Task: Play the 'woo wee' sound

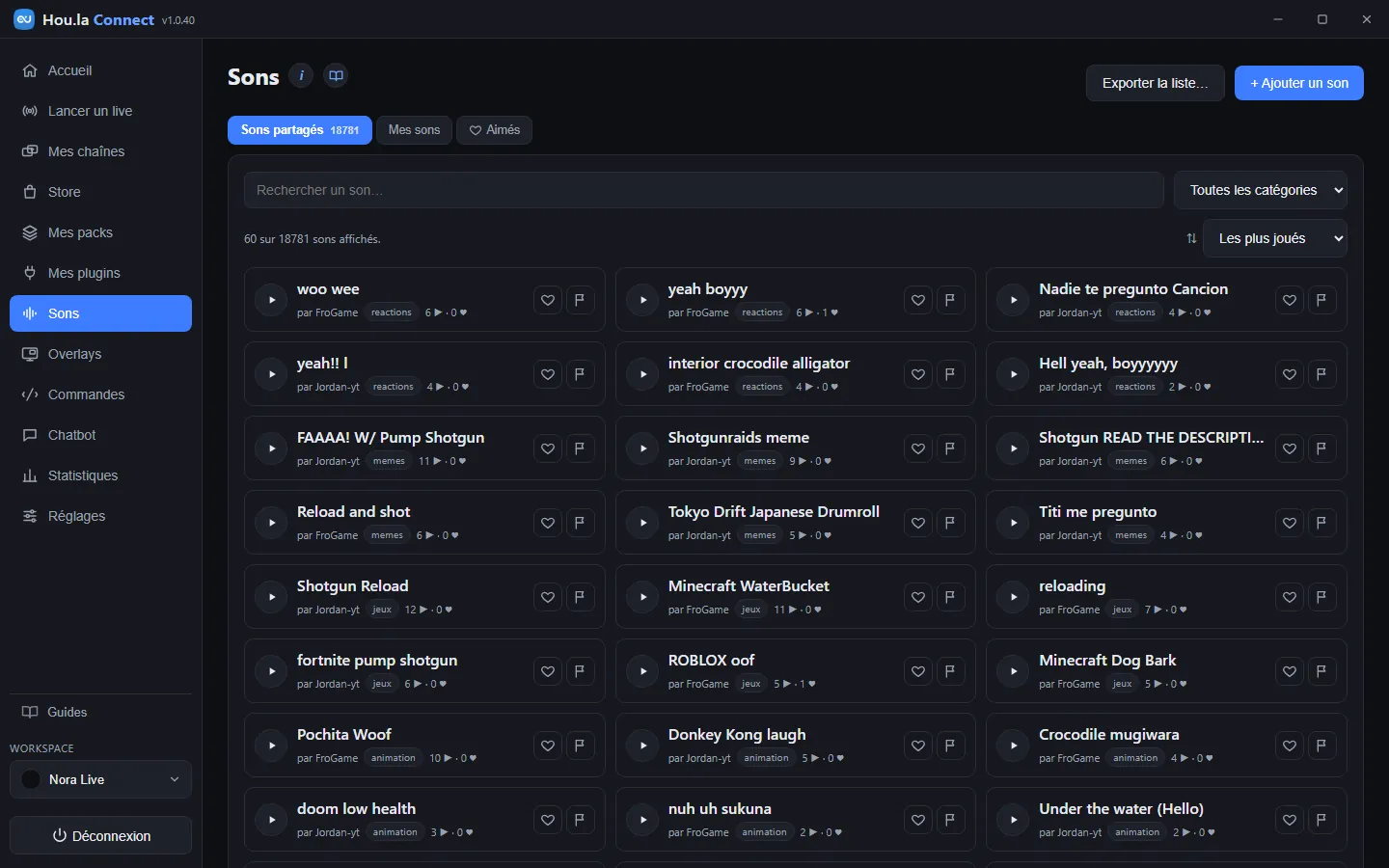Action: 271,300
